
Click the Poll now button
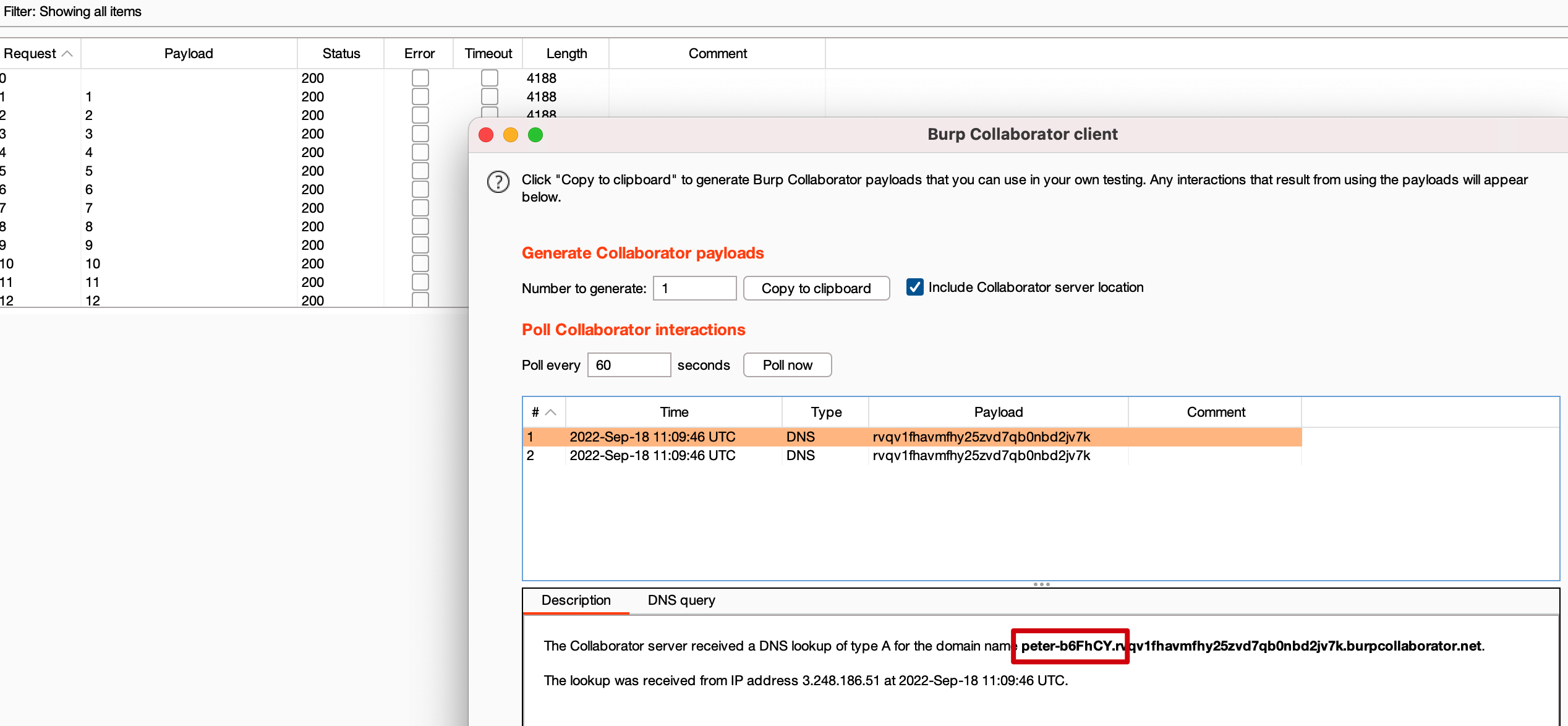point(787,365)
